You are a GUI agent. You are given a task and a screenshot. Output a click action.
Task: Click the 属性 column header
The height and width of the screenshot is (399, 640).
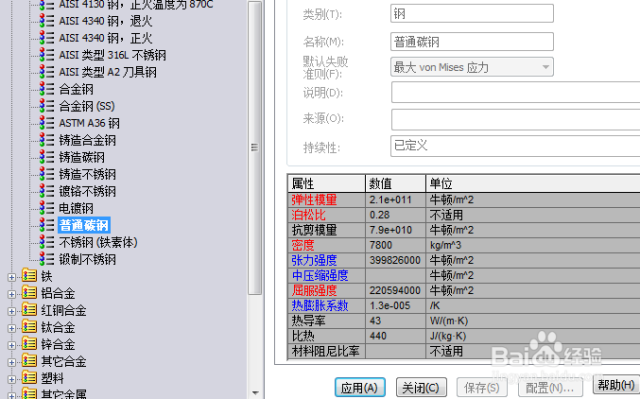(x=327, y=184)
